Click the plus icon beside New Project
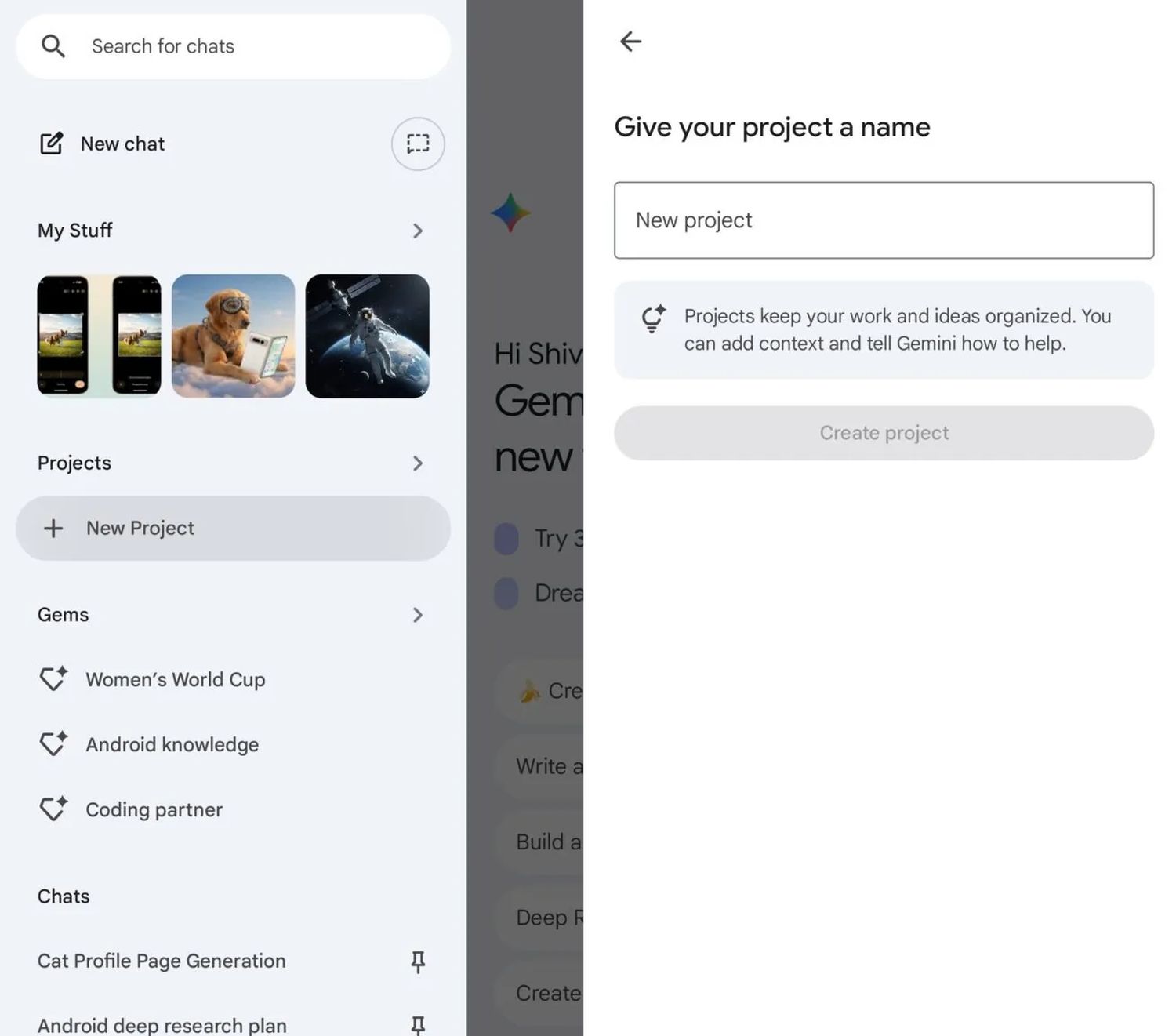 tap(53, 528)
